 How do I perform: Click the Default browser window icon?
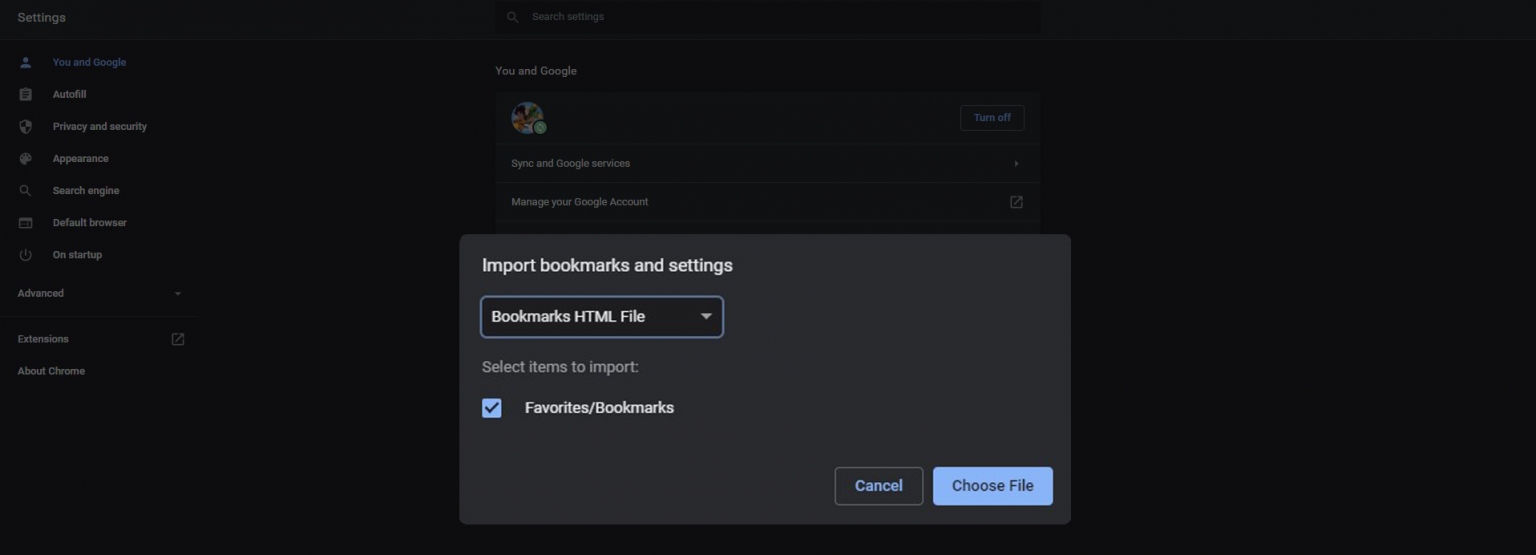coord(26,222)
